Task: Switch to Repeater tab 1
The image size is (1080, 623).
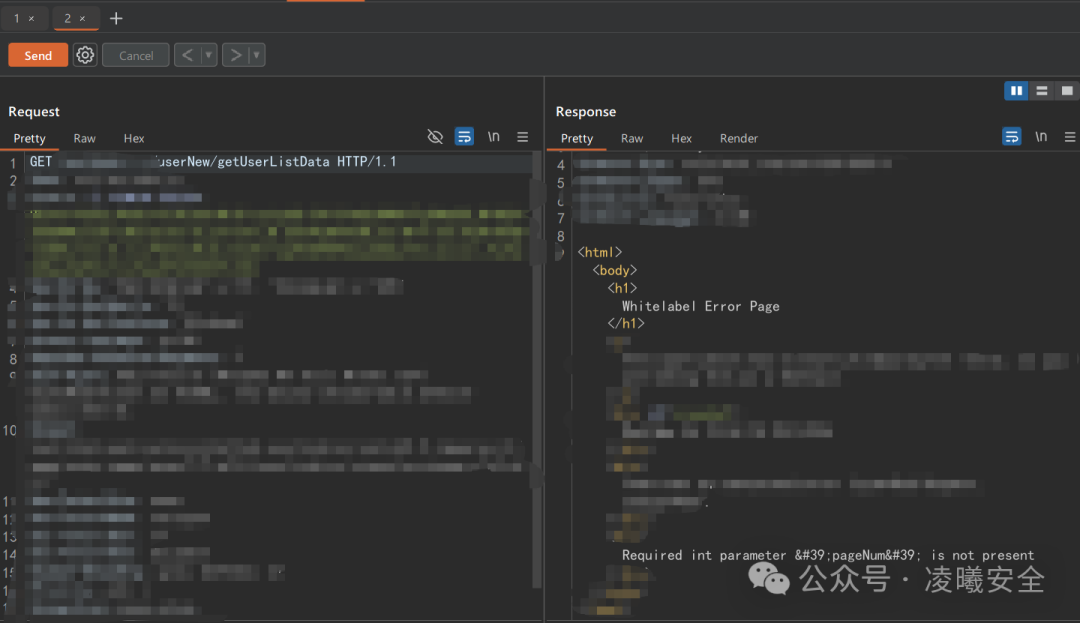Action: [17, 19]
